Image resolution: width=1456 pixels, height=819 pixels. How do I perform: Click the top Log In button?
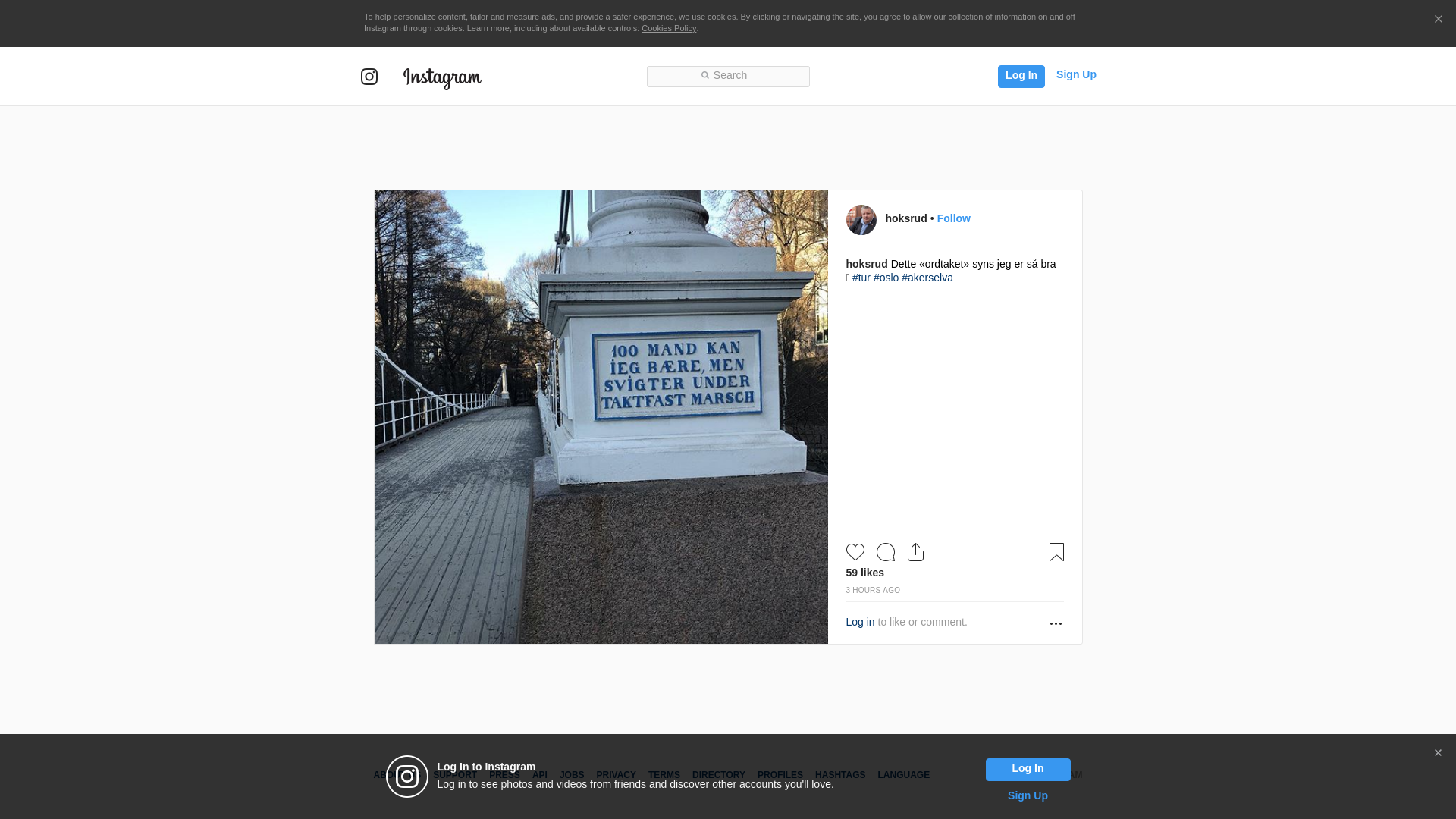click(1021, 76)
